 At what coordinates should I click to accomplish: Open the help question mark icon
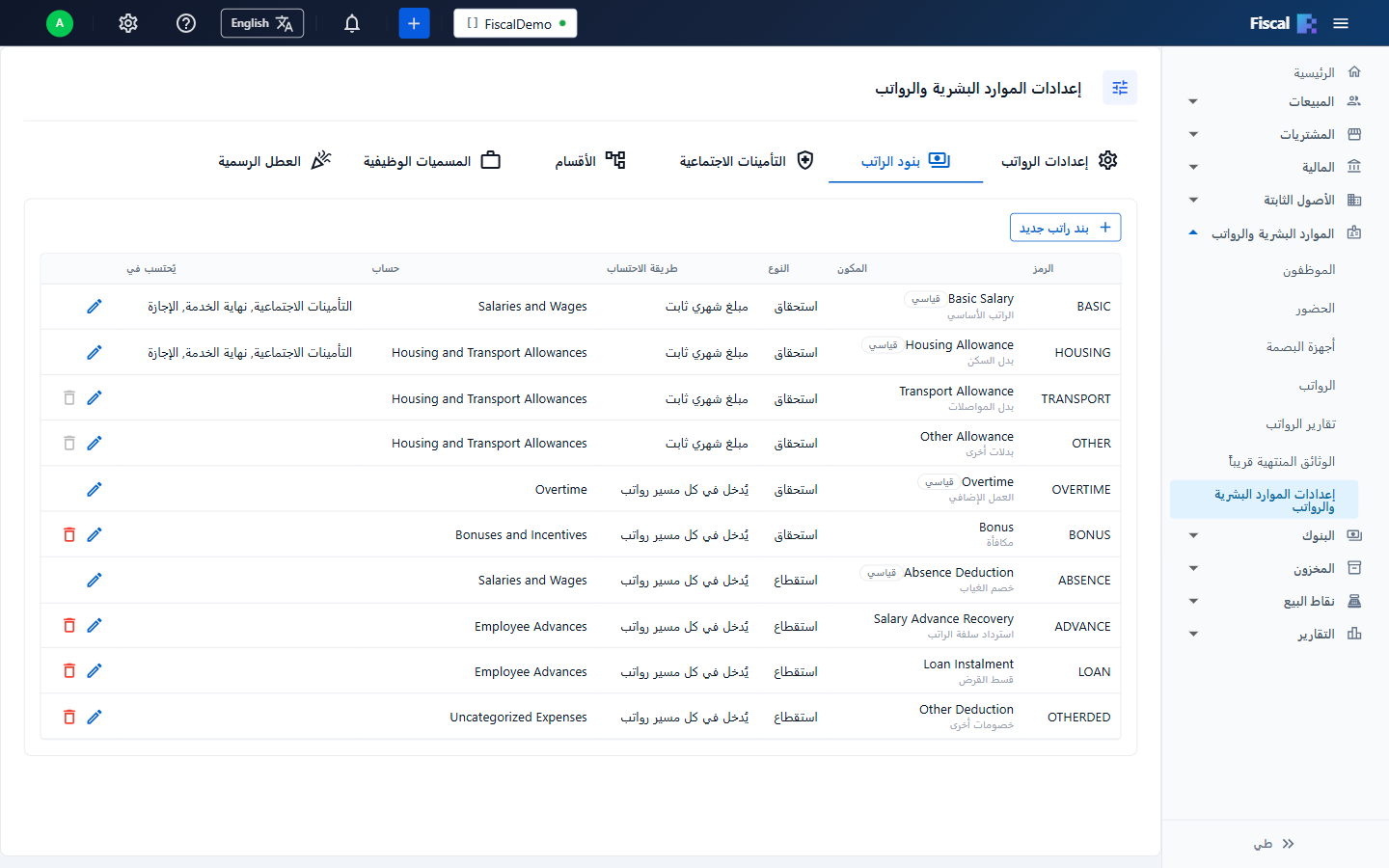click(186, 23)
